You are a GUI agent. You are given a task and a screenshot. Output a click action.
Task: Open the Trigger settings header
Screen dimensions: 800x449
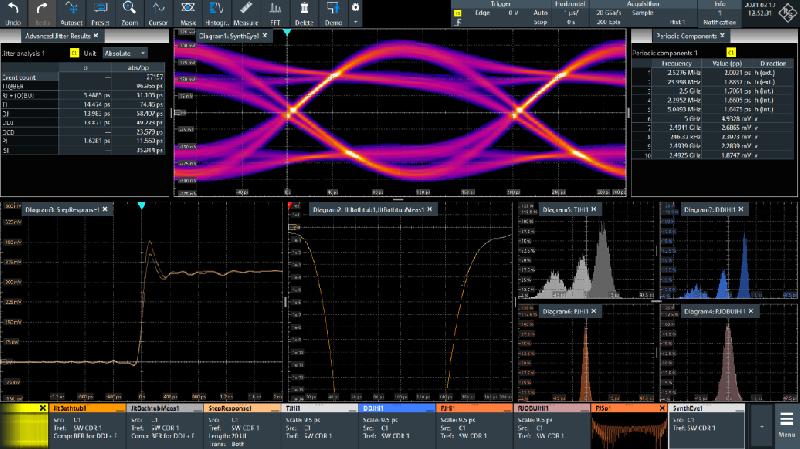click(x=501, y=4)
